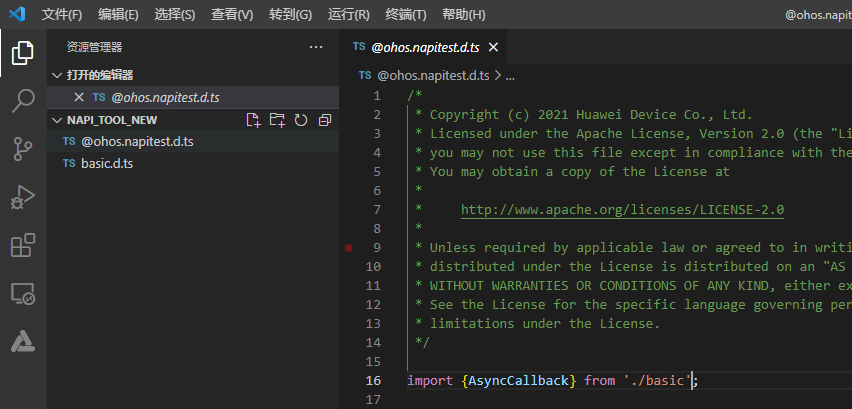Open the 终端(T) menu

pos(405,15)
